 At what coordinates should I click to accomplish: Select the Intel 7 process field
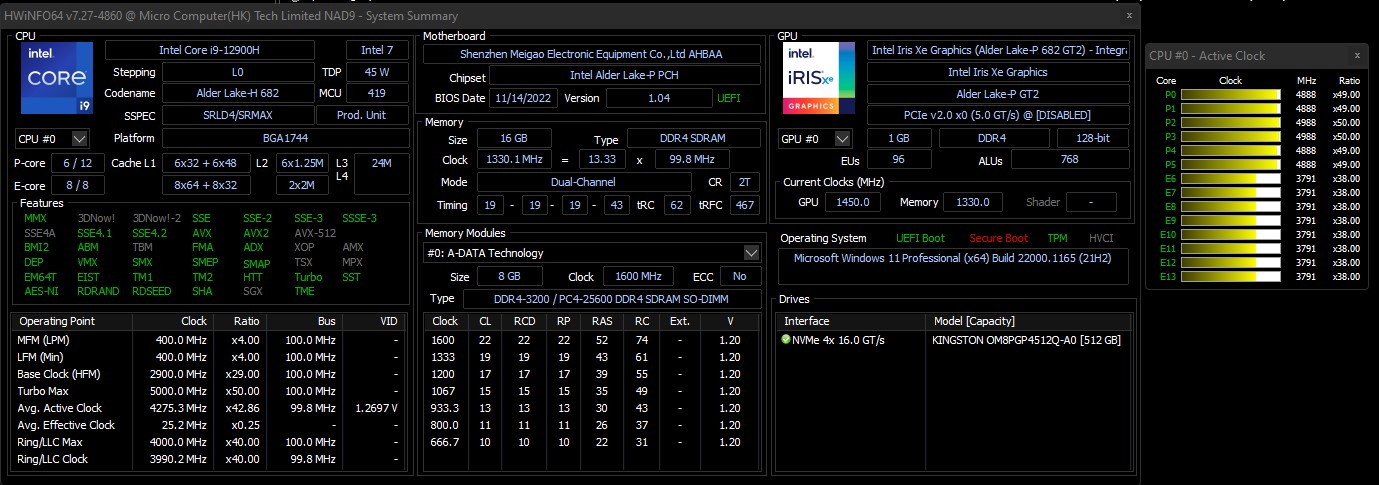377,50
